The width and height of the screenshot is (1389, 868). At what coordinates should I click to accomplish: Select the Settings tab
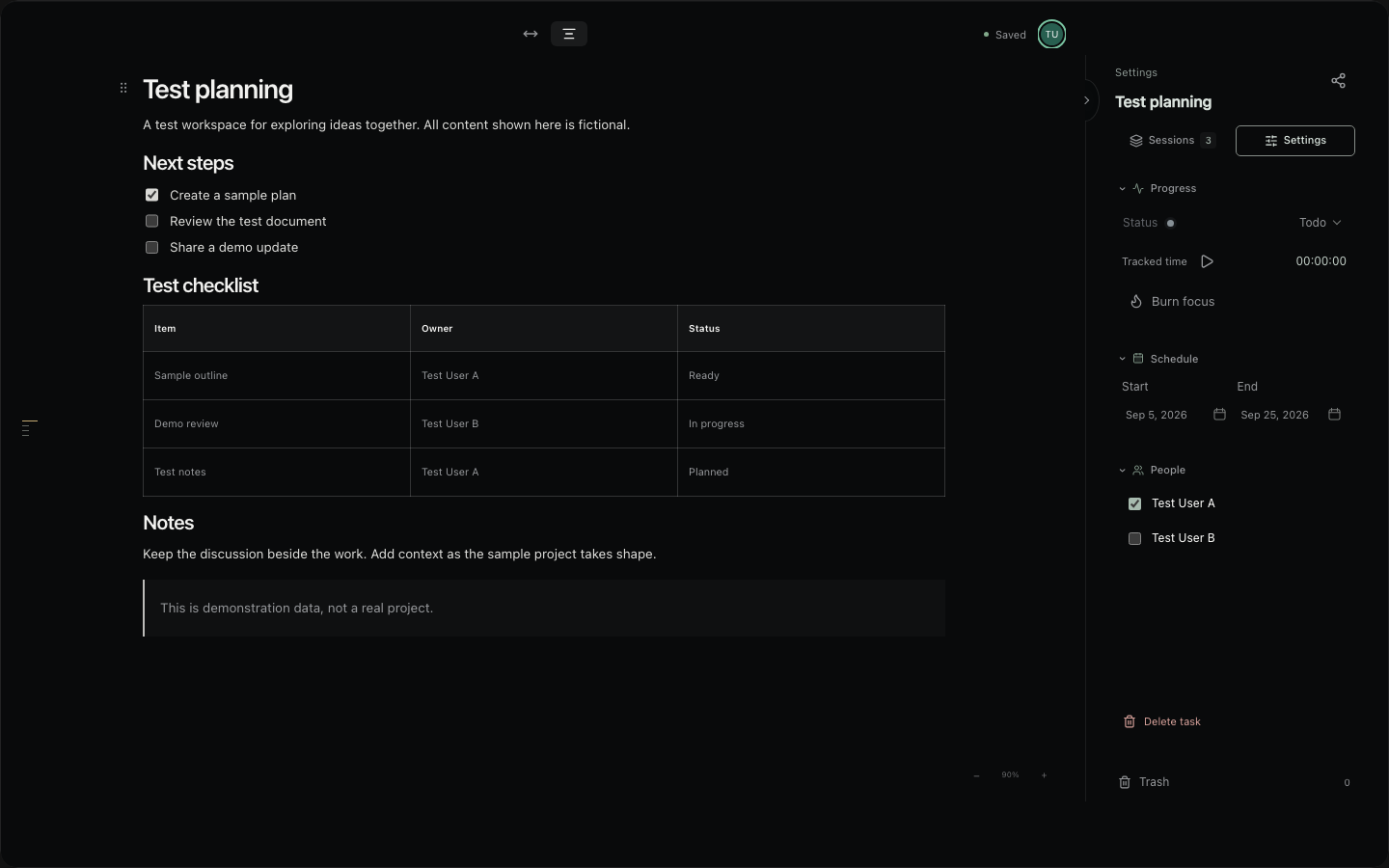point(1295,141)
